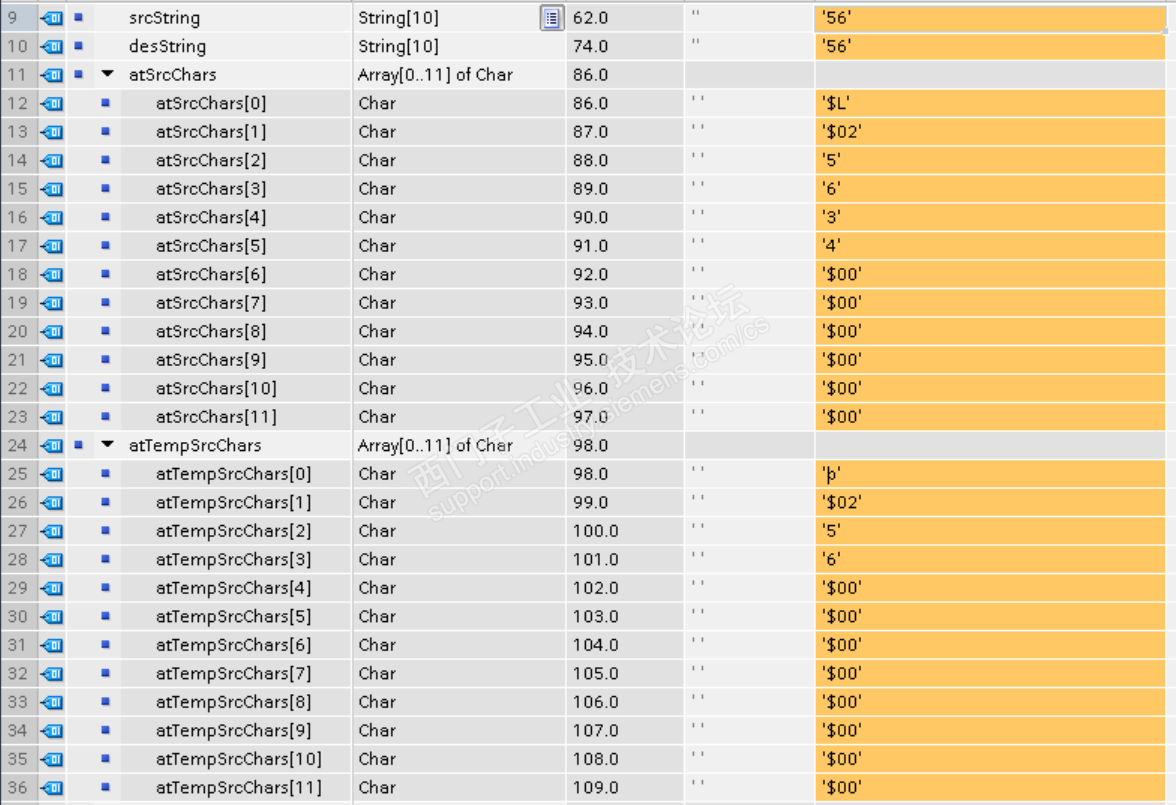This screenshot has width=1176, height=805.
Task: Click blue square marker beside atTempSrcChars[3]
Action: pyautogui.click(x=105, y=559)
